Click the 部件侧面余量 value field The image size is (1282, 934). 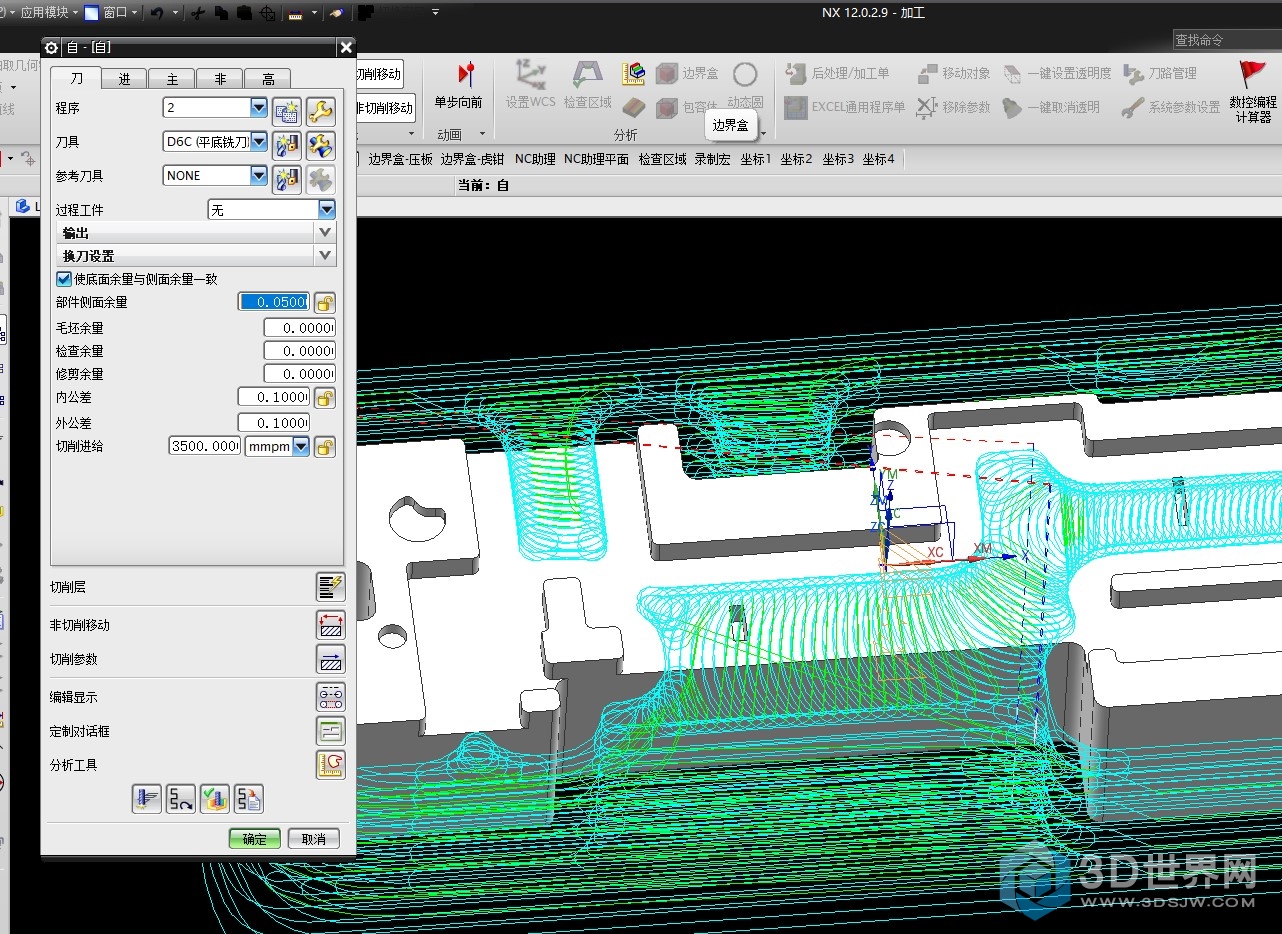[274, 302]
